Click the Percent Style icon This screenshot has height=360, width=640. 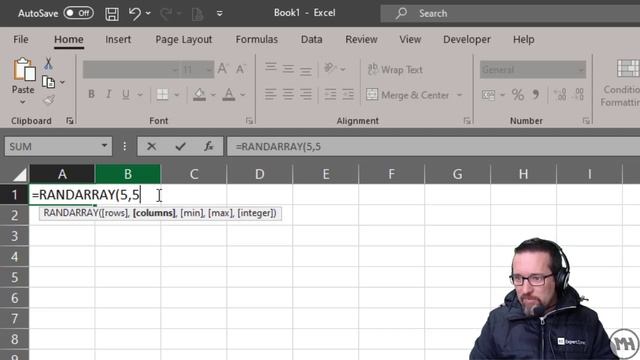pyautogui.click(x=518, y=95)
